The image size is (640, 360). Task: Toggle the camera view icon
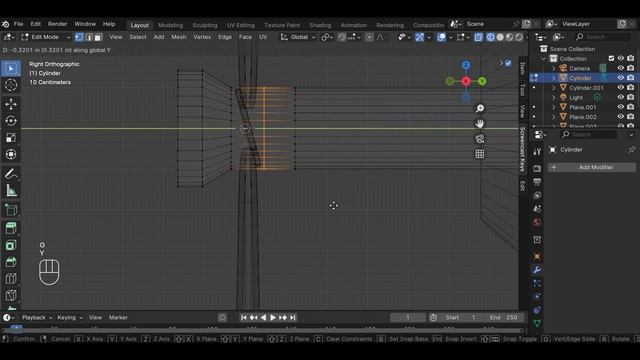point(480,139)
